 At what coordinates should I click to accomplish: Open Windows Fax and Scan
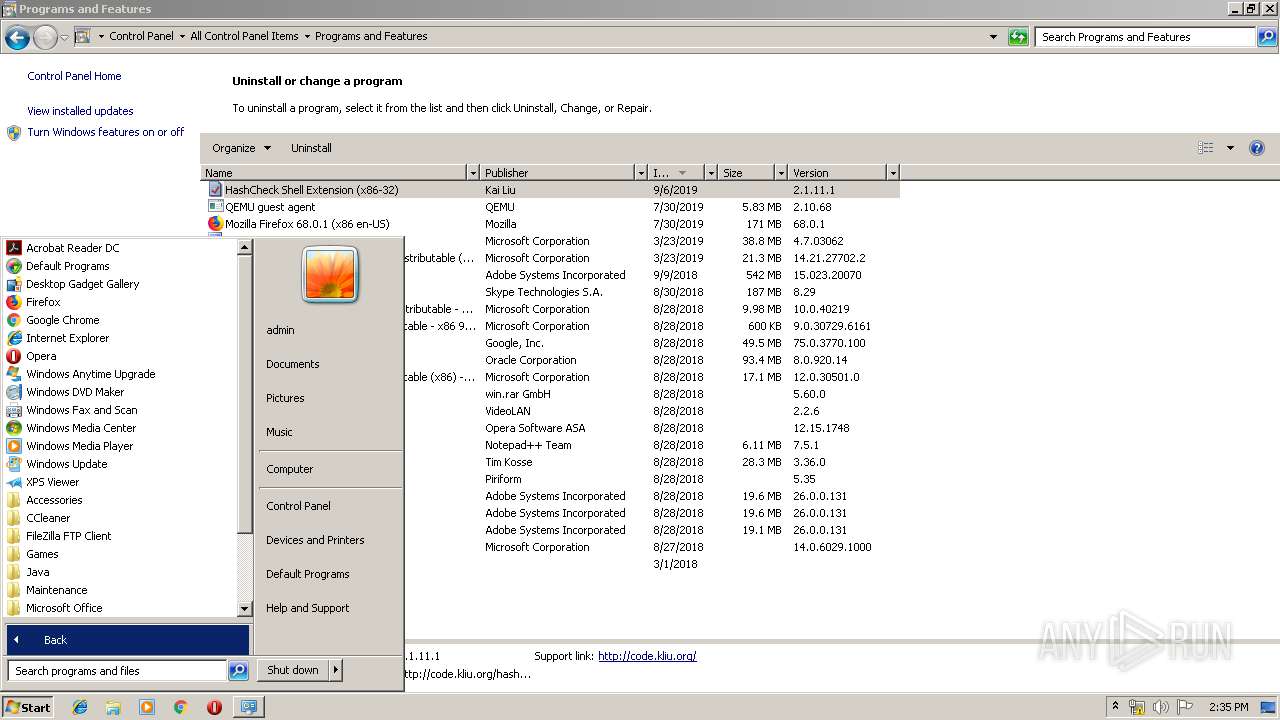(x=81, y=410)
